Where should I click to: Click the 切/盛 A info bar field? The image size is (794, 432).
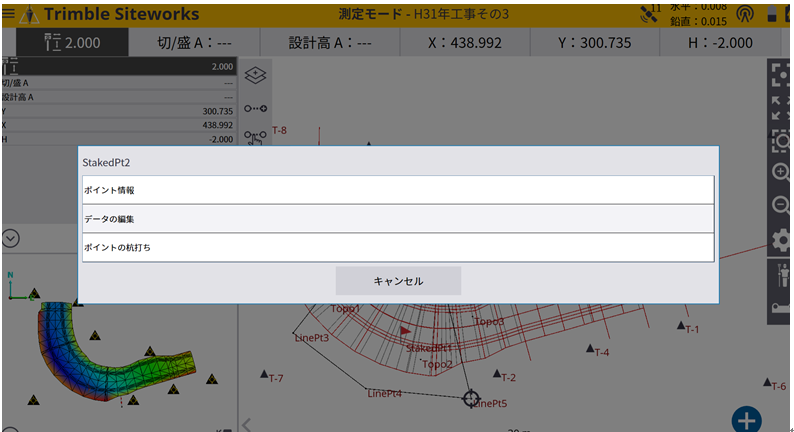pos(194,43)
